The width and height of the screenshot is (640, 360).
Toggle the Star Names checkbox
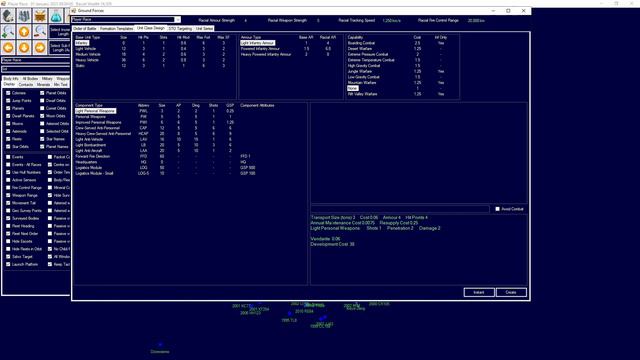pos(42,139)
